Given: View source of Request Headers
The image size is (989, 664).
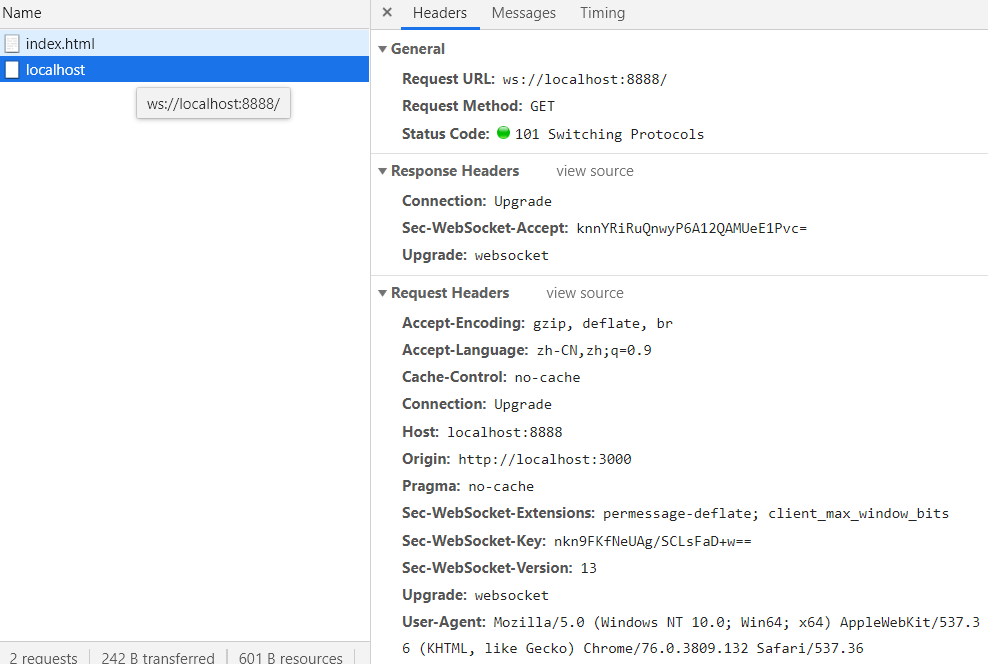Looking at the screenshot, I should click(x=584, y=293).
